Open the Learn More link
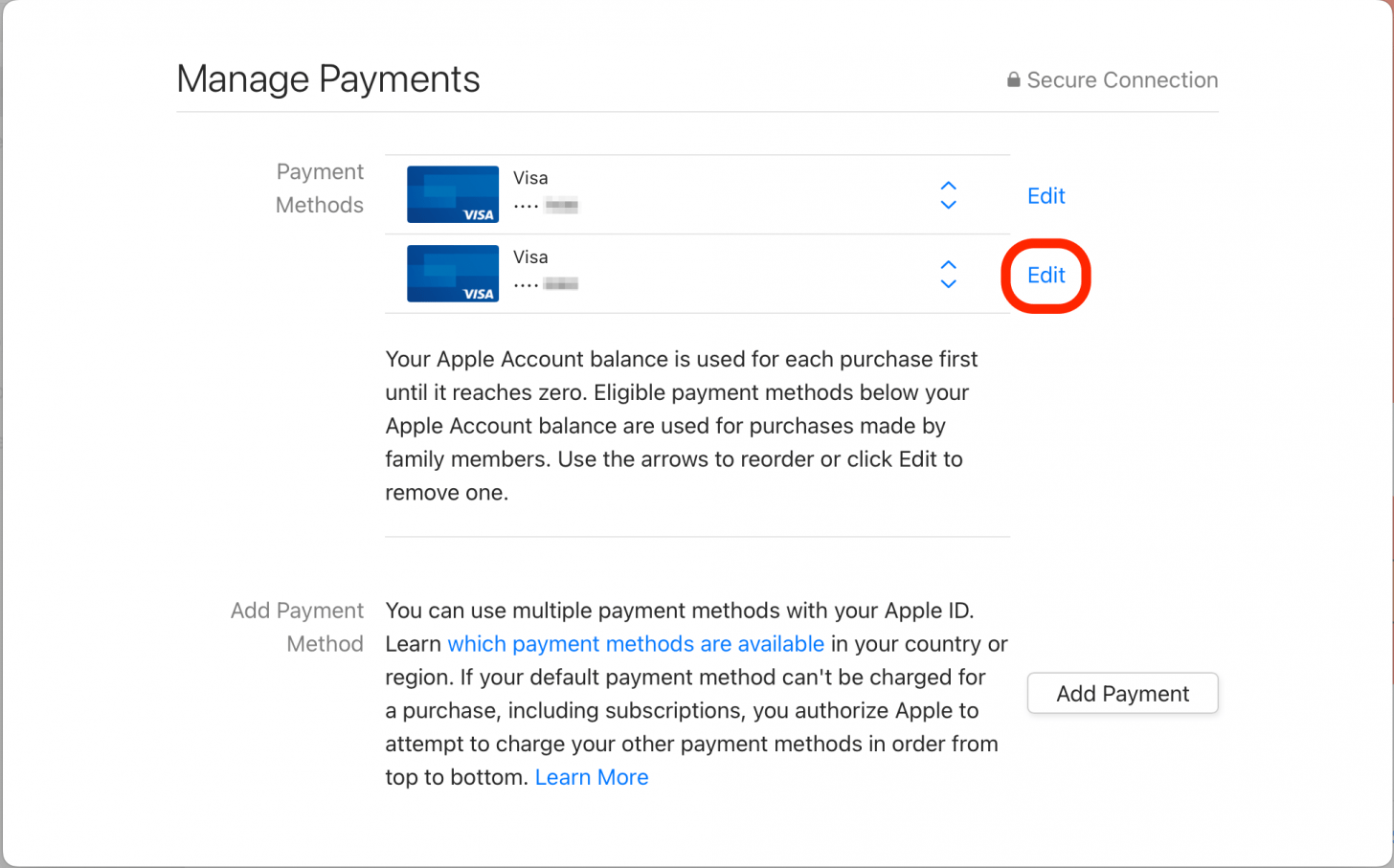 pyautogui.click(x=591, y=777)
